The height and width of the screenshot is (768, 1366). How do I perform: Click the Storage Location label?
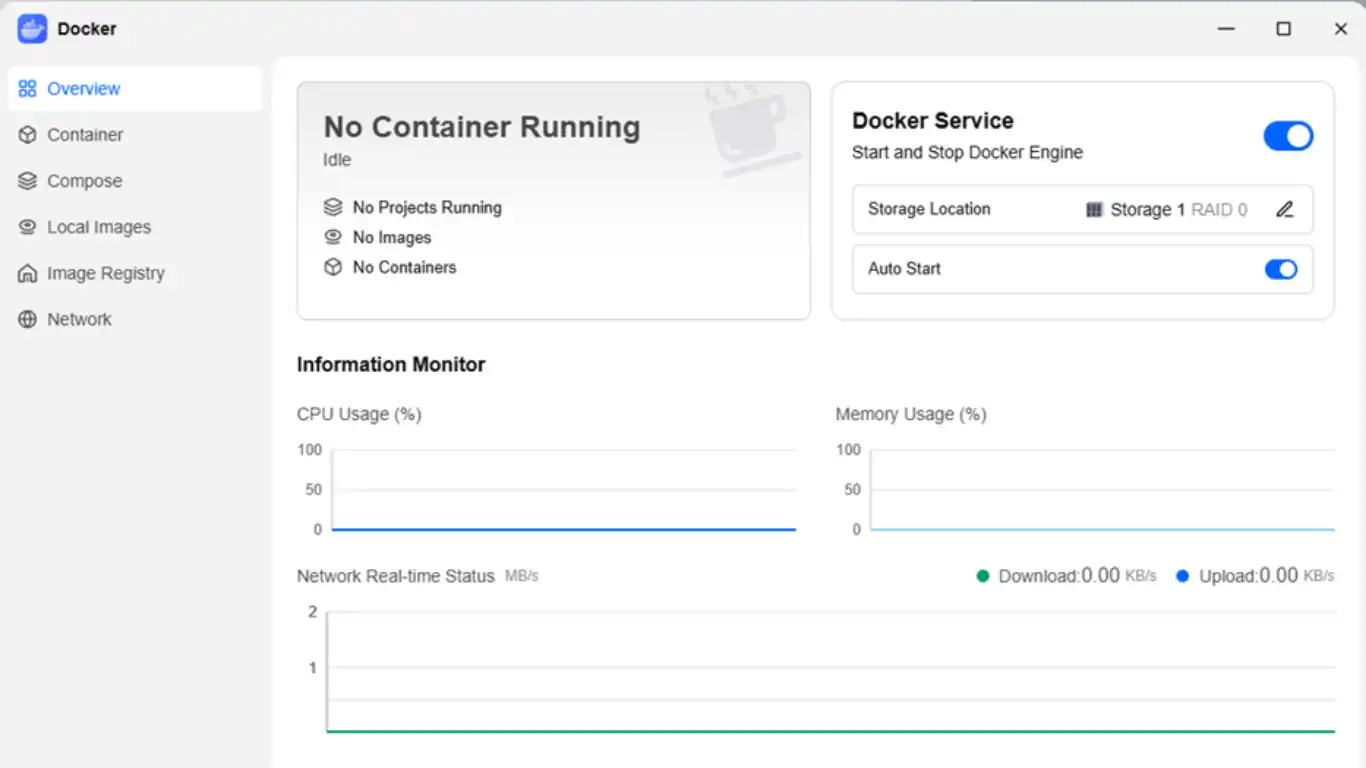(x=929, y=209)
